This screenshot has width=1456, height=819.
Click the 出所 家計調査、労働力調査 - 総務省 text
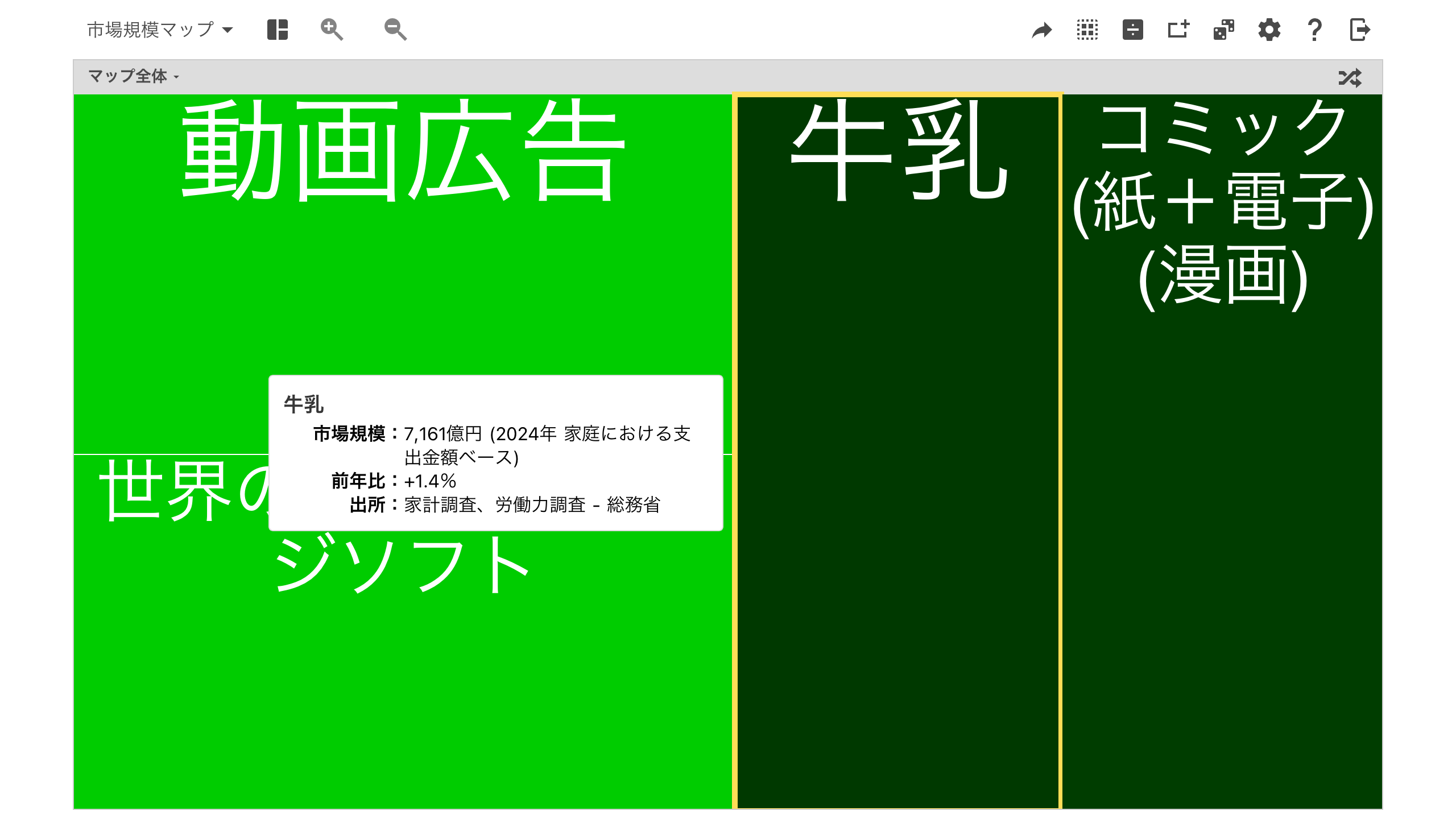click(532, 505)
